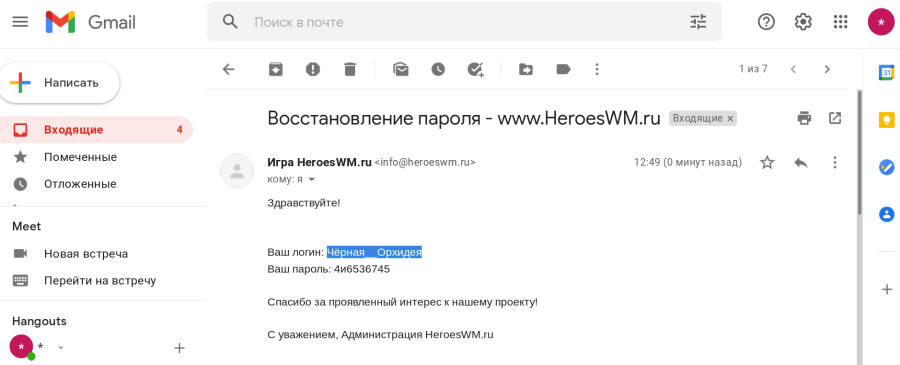Open Входящие inbox folder
Viewport: 900px width, 365px height.
(96, 130)
